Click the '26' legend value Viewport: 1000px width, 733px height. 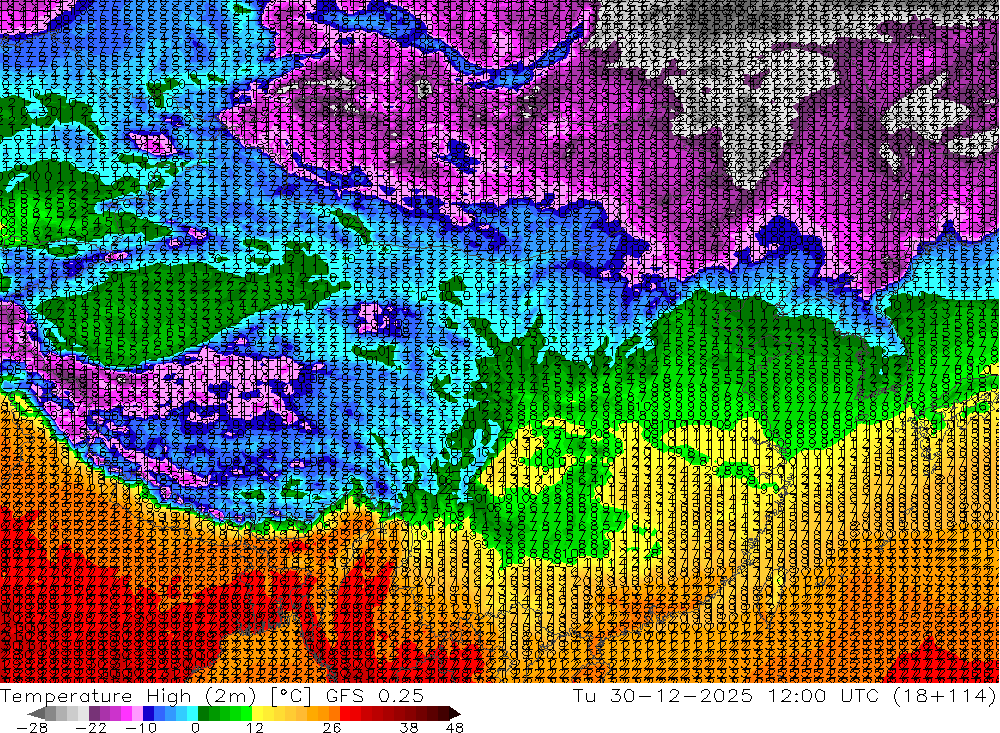(332, 727)
